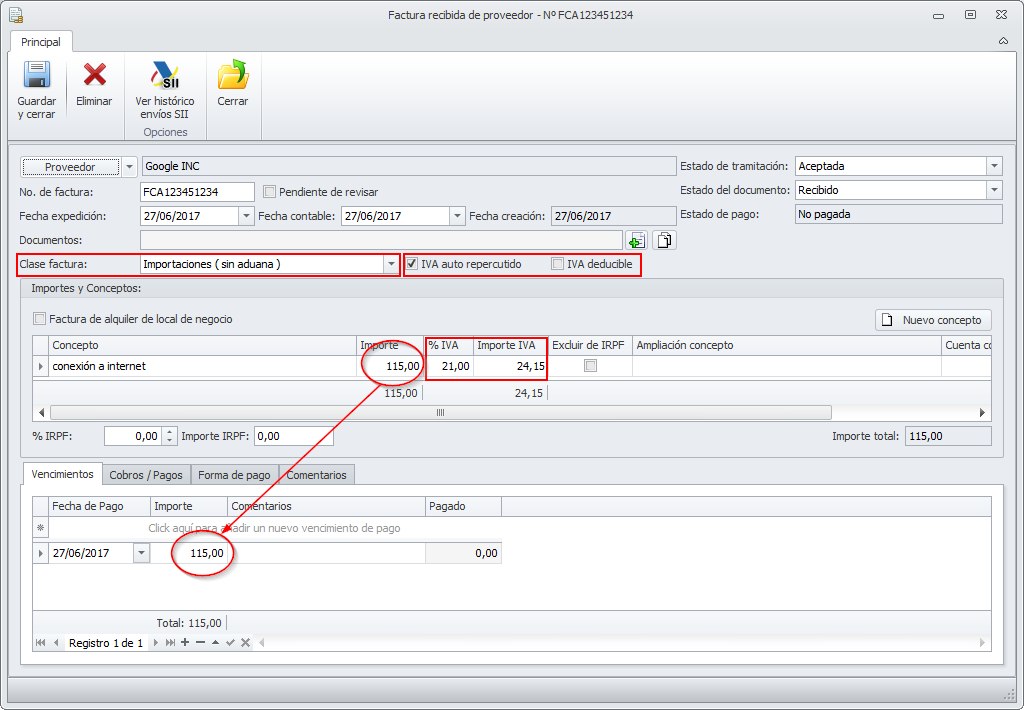The width and height of the screenshot is (1024, 710).
Task: Click the copy documents icon beside Documentos field
Action: click(x=665, y=240)
